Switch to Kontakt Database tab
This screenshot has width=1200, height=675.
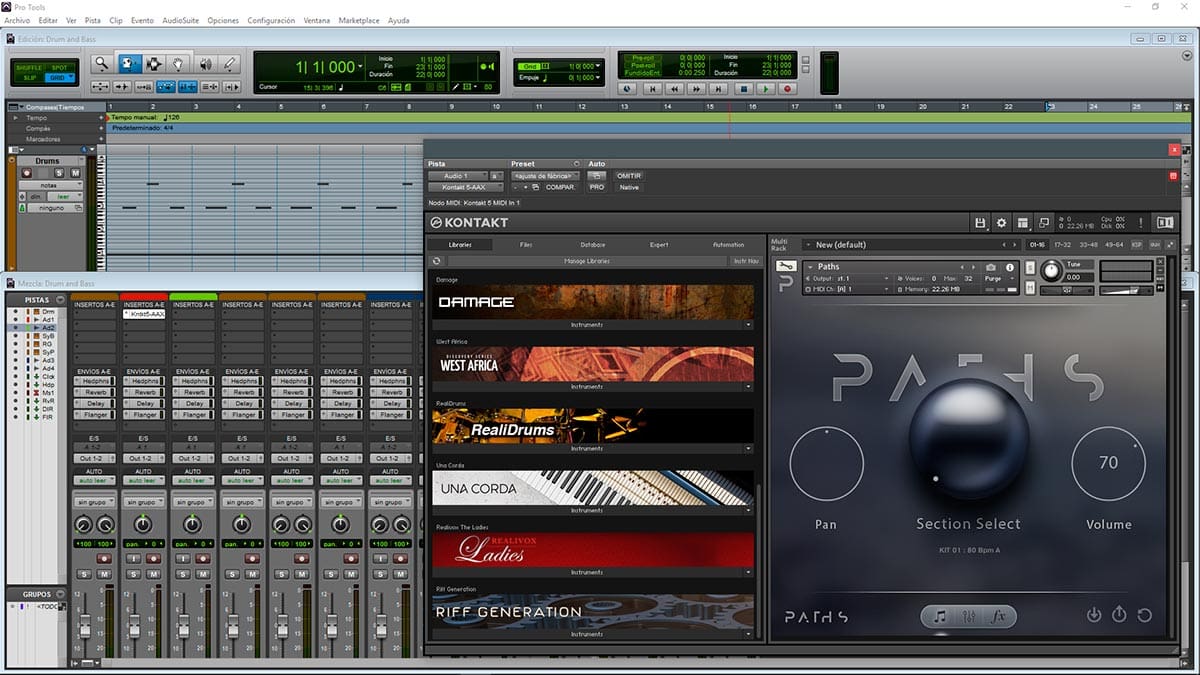[x=593, y=245]
